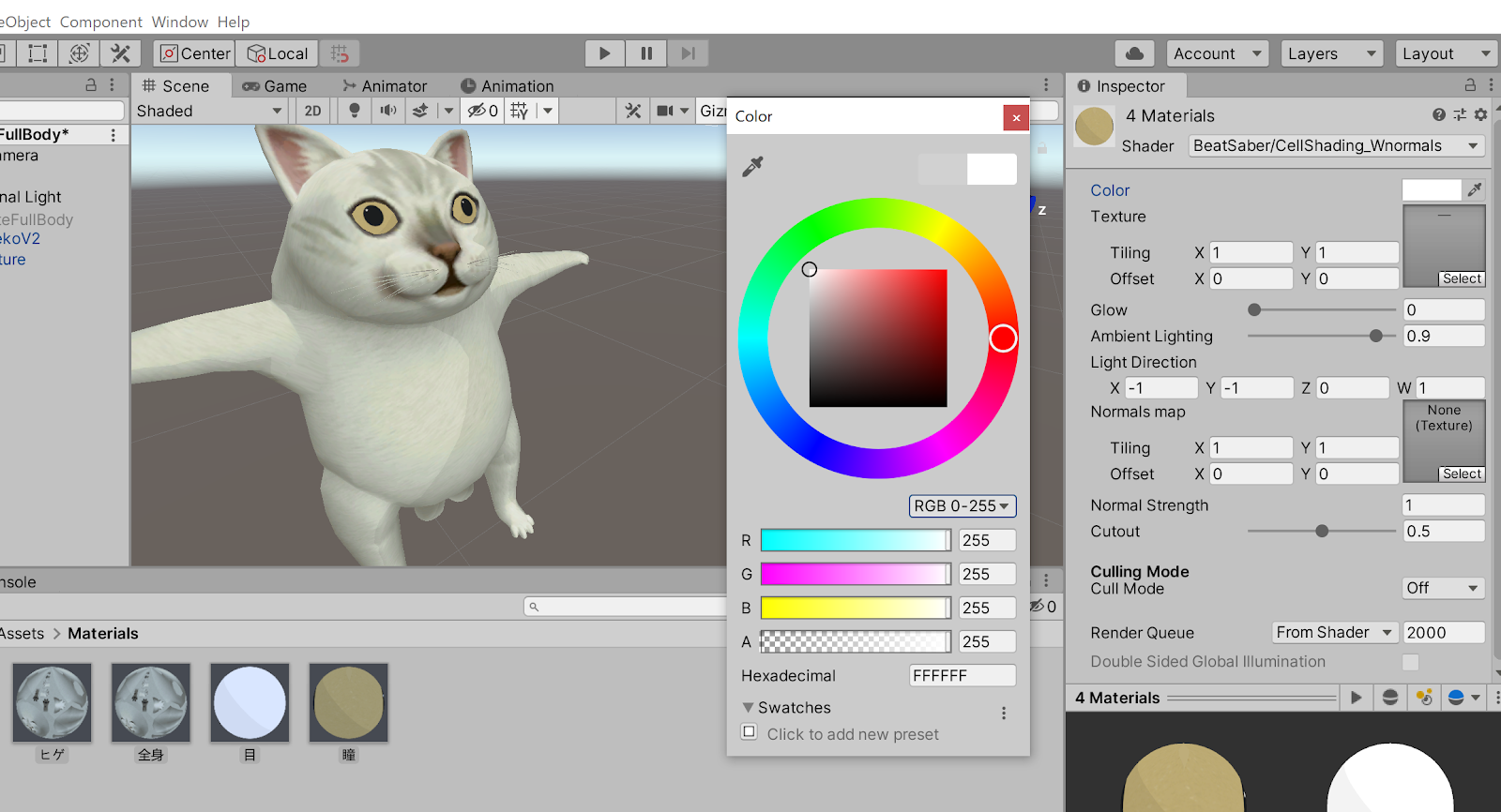Select a texture for Normals map
This screenshot has width=1501, height=812.
coord(1462,474)
